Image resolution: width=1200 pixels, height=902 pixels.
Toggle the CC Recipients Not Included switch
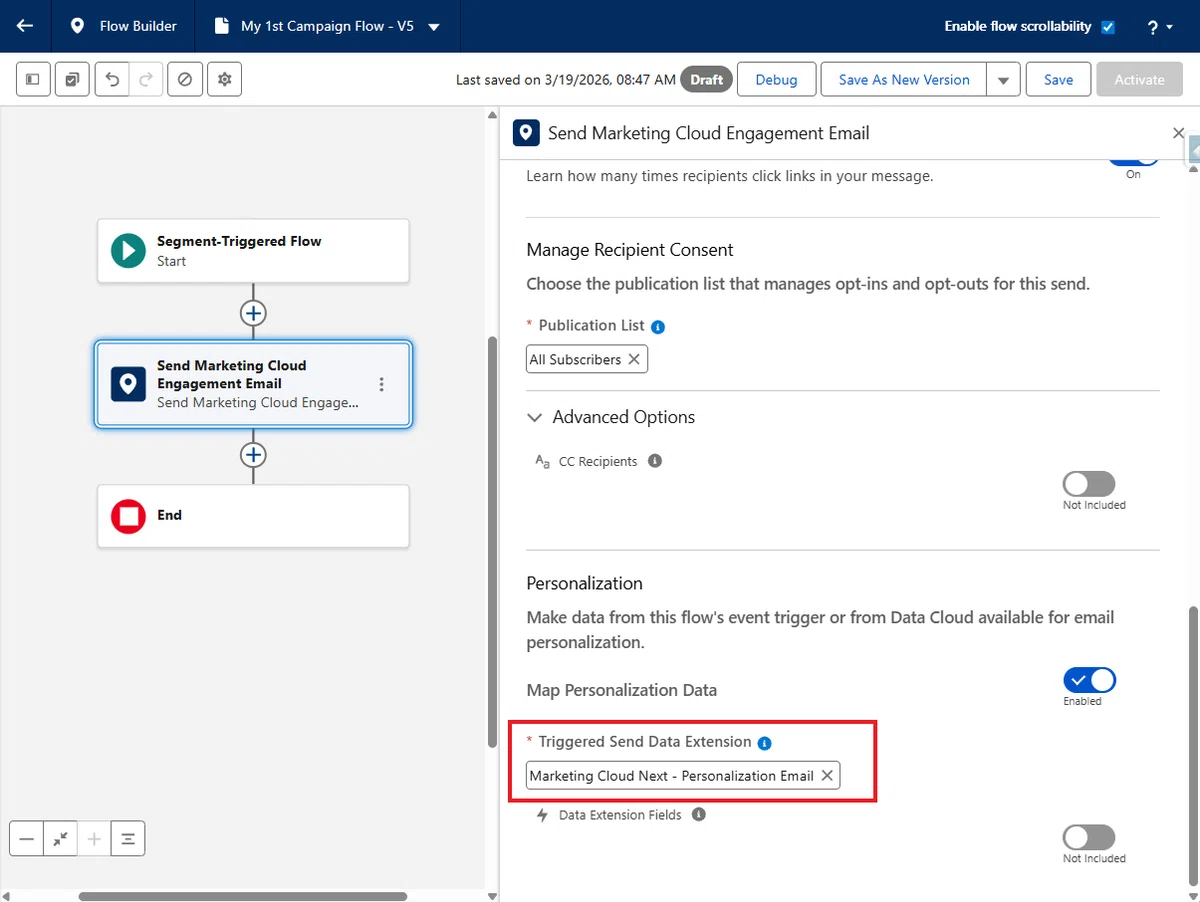tap(1089, 484)
